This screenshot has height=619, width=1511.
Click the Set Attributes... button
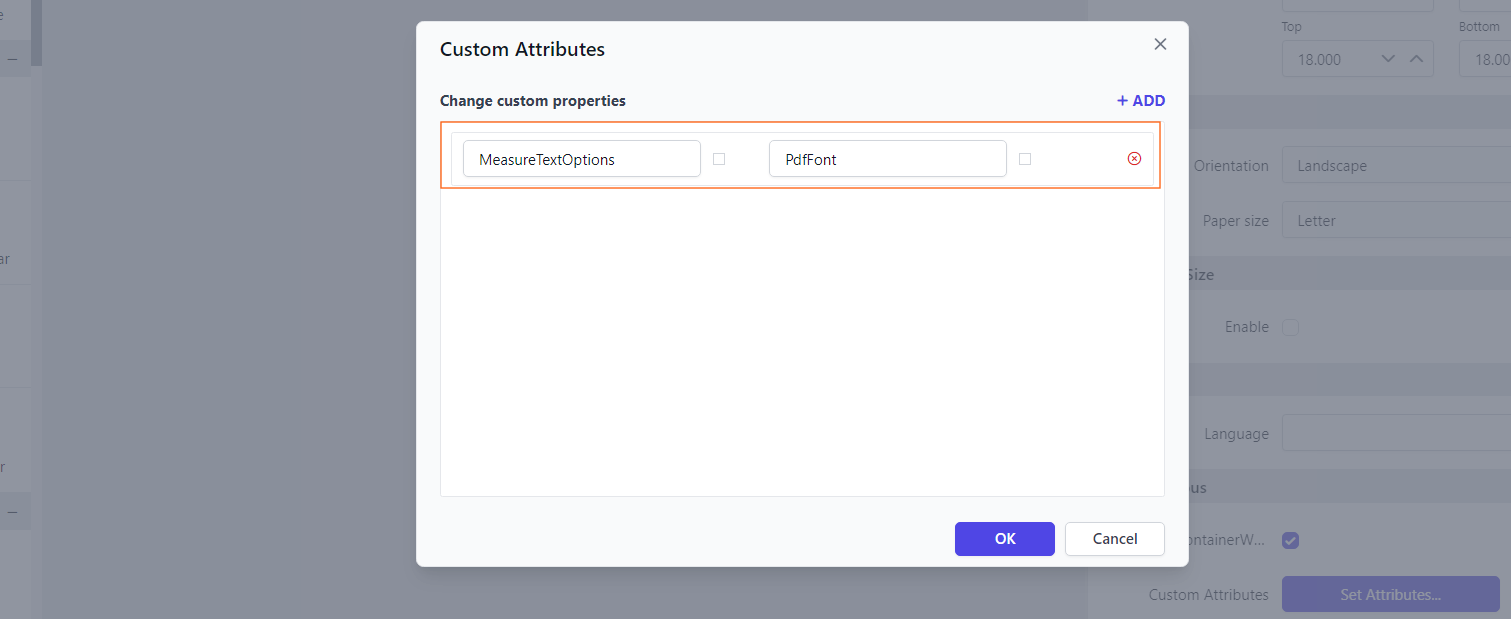pos(1390,595)
